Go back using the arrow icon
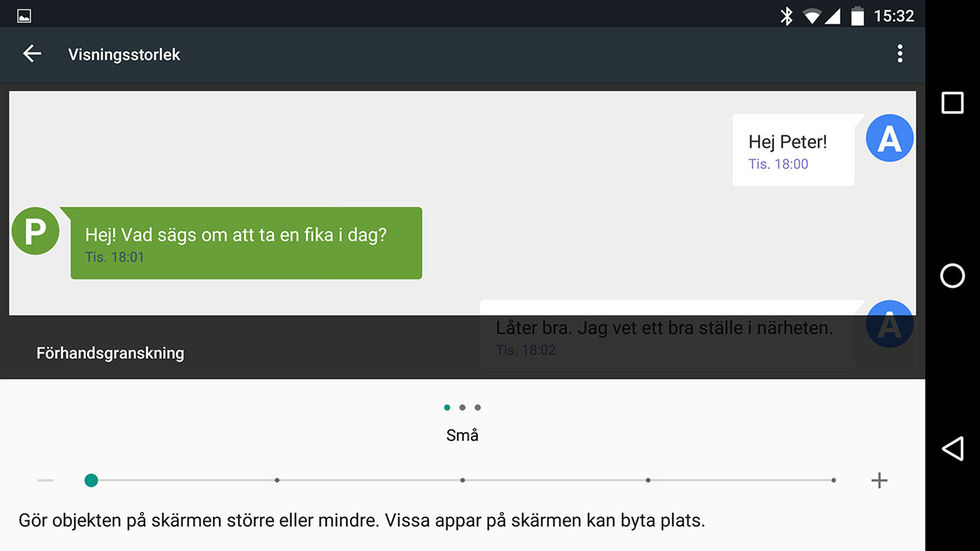The width and height of the screenshot is (980, 551). click(x=32, y=54)
